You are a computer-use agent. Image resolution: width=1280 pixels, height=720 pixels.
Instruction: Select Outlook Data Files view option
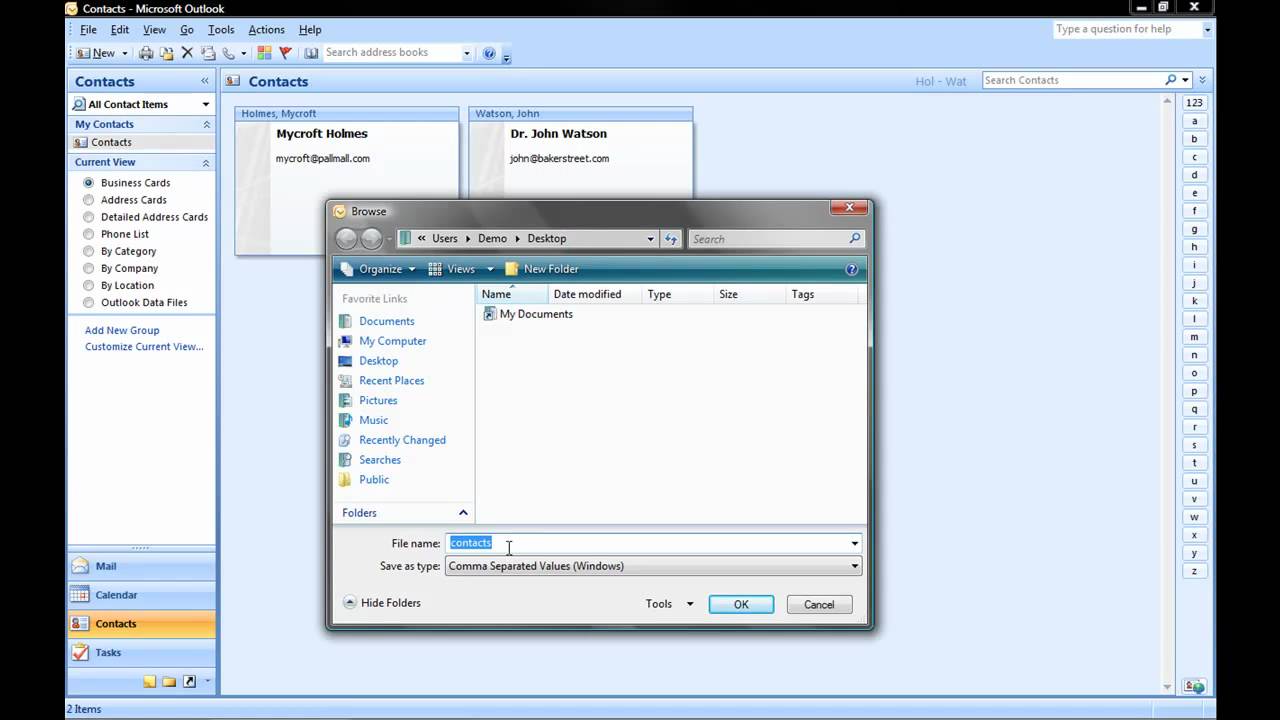pos(135,302)
